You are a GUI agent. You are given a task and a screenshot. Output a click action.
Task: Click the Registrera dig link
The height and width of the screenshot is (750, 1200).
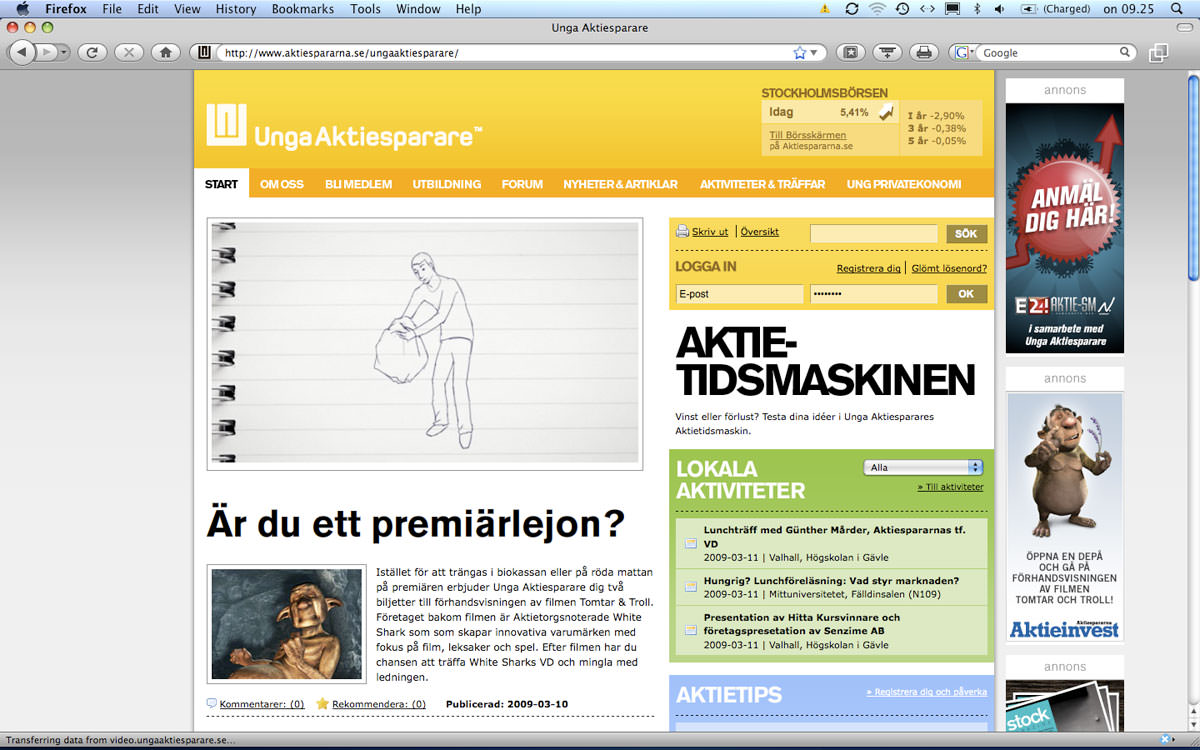tap(868, 269)
